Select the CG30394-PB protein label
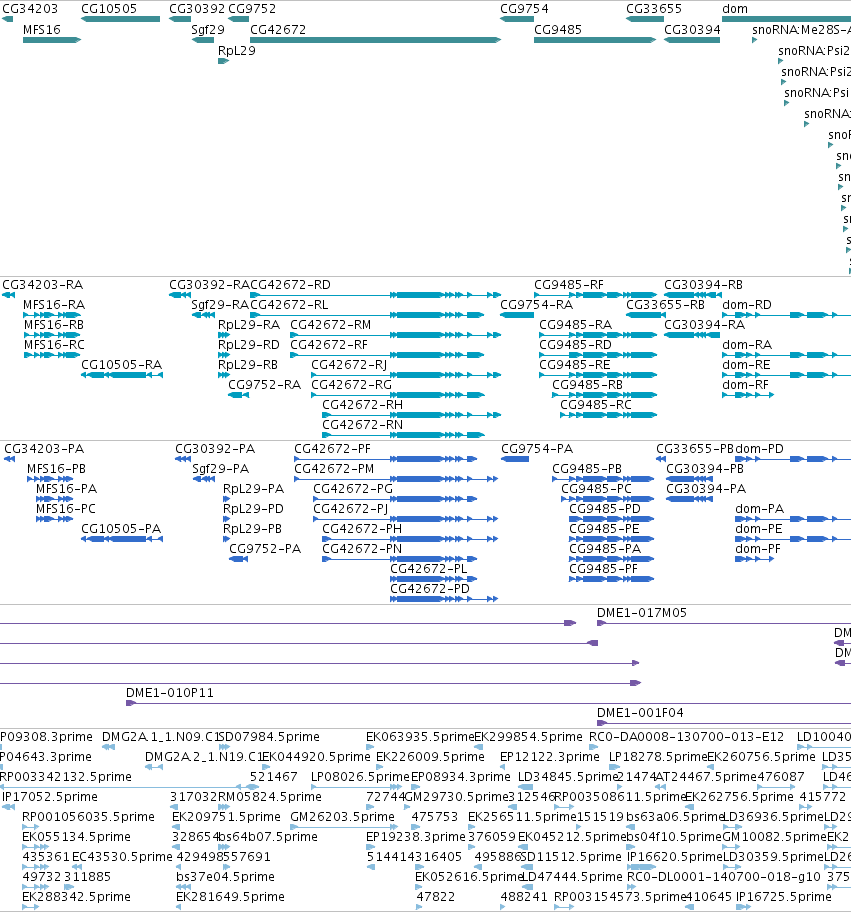Screen dimensions: 851x912 pos(705,469)
